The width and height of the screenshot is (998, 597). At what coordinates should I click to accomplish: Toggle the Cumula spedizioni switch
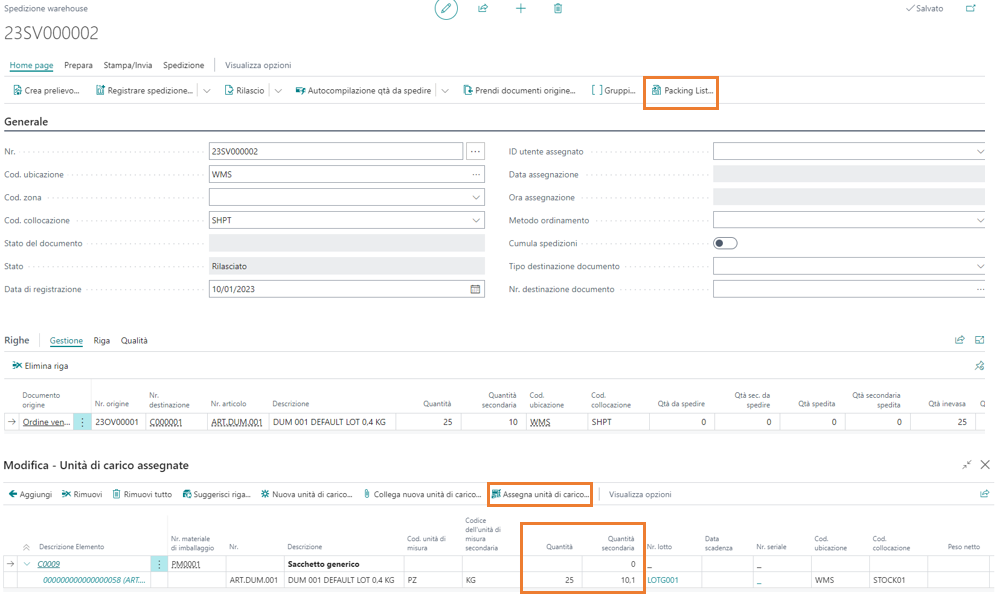tap(725, 243)
